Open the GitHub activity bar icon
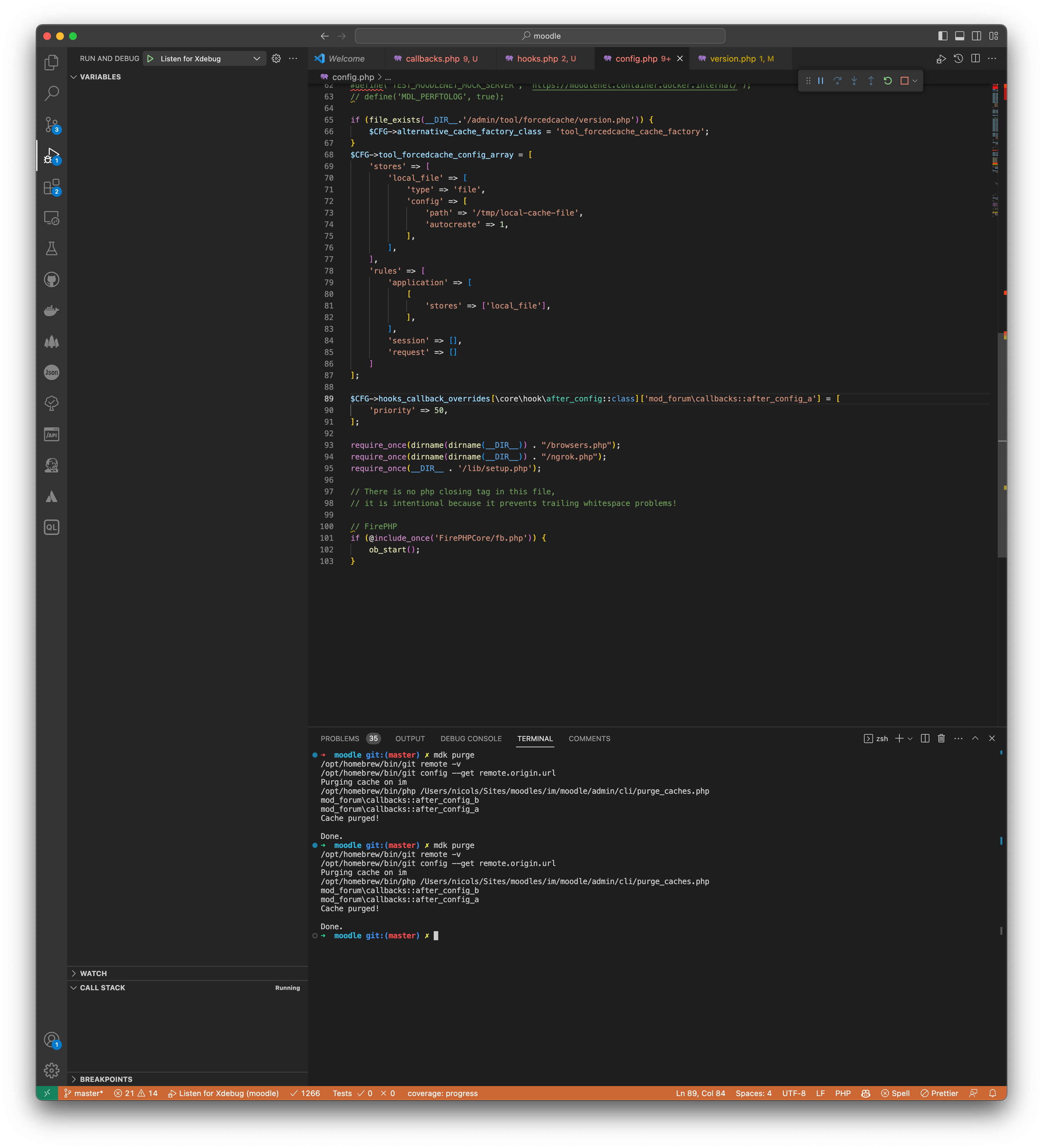Screen dimensions: 1043x1148 (x=51, y=280)
